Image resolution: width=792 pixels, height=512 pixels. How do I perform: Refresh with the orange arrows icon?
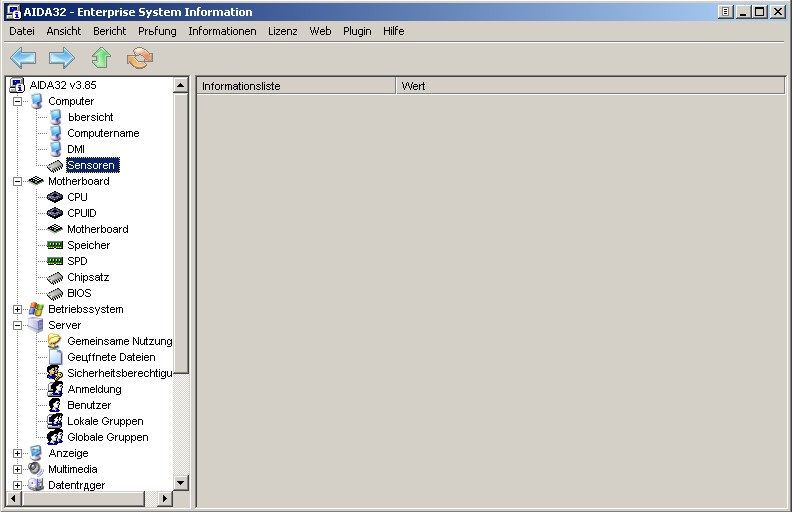140,58
